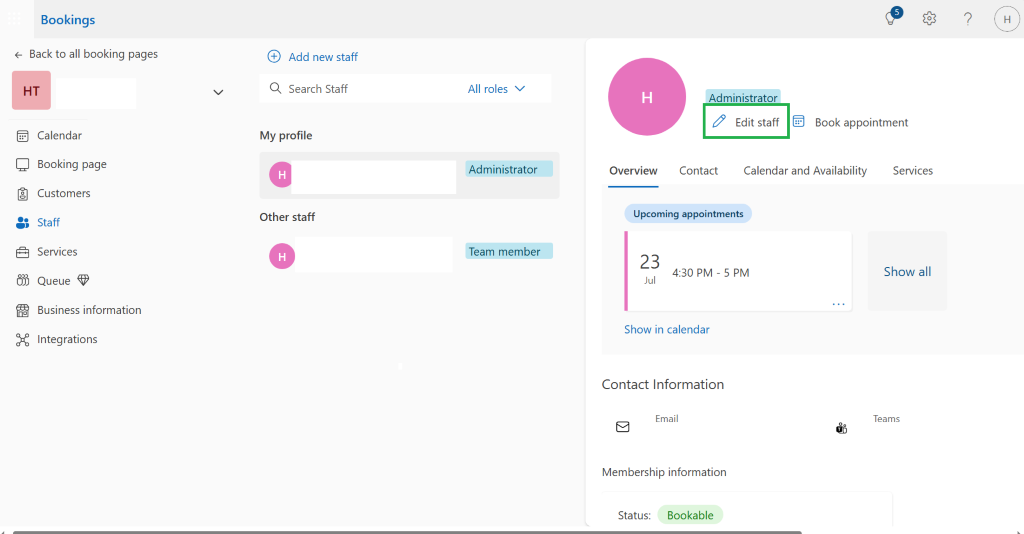Click the Other staff heading
Image resolution: width=1024 pixels, height=534 pixels.
287,217
